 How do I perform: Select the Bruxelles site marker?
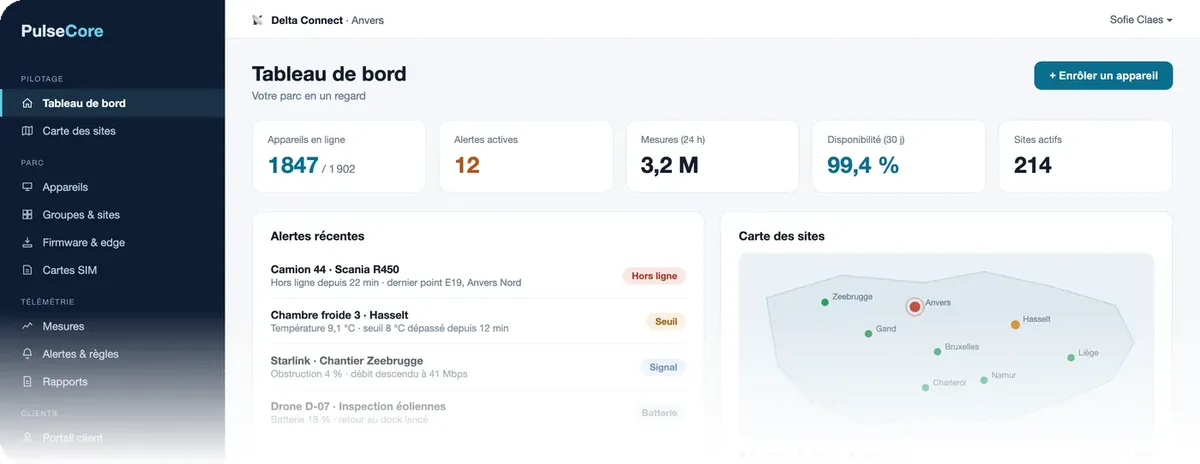point(937,351)
